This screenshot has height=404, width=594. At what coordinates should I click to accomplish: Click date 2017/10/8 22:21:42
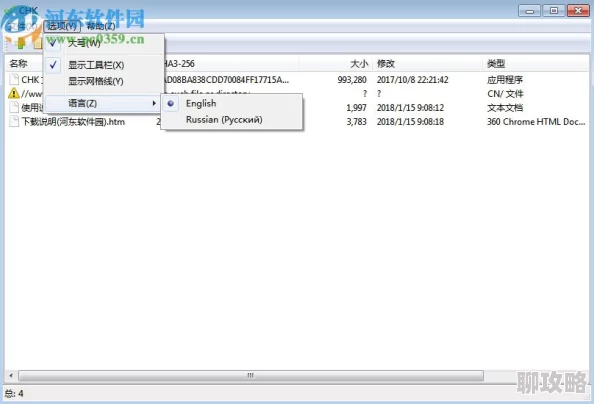coord(413,80)
